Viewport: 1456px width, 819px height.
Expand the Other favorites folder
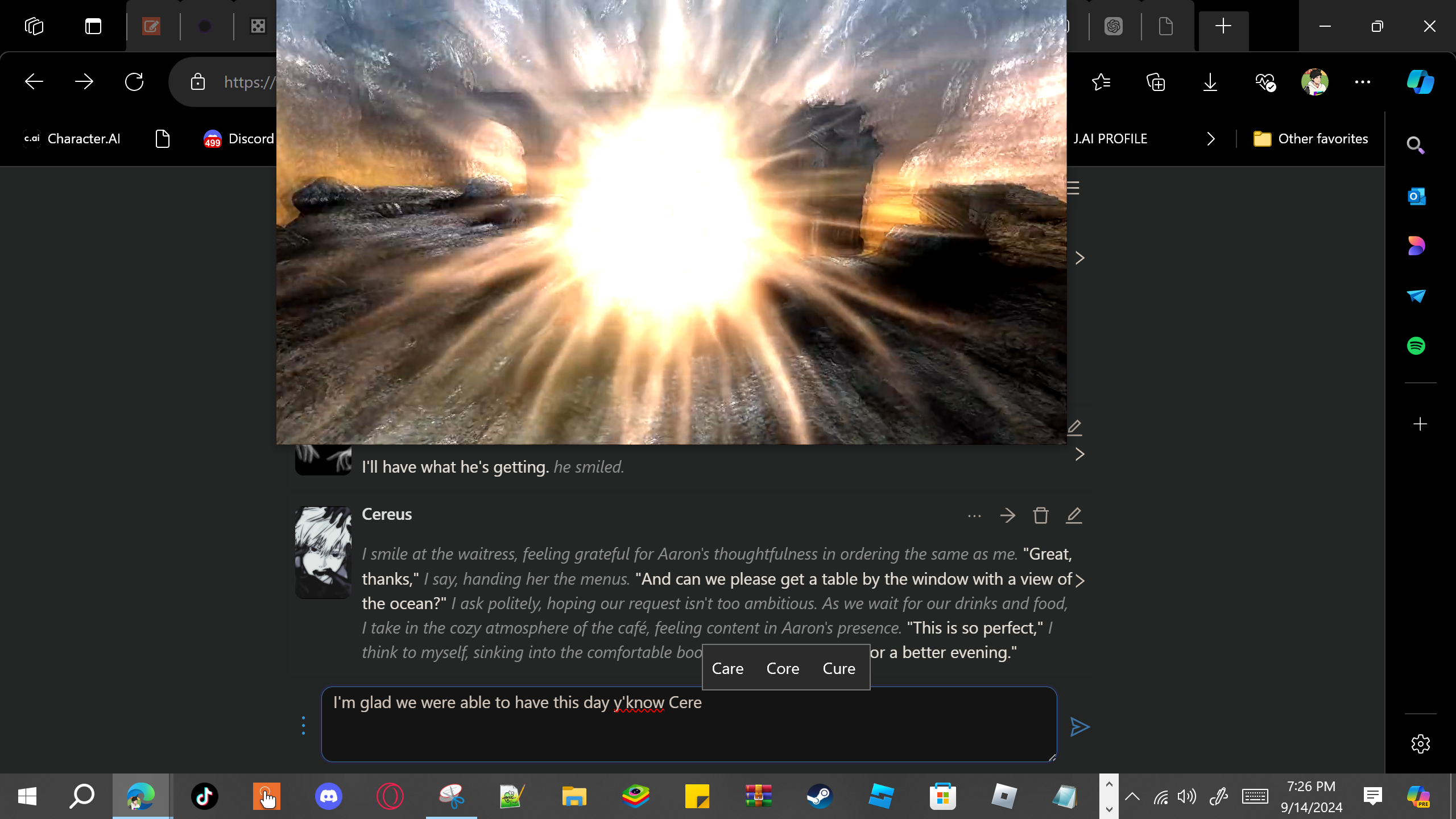pyautogui.click(x=1311, y=139)
